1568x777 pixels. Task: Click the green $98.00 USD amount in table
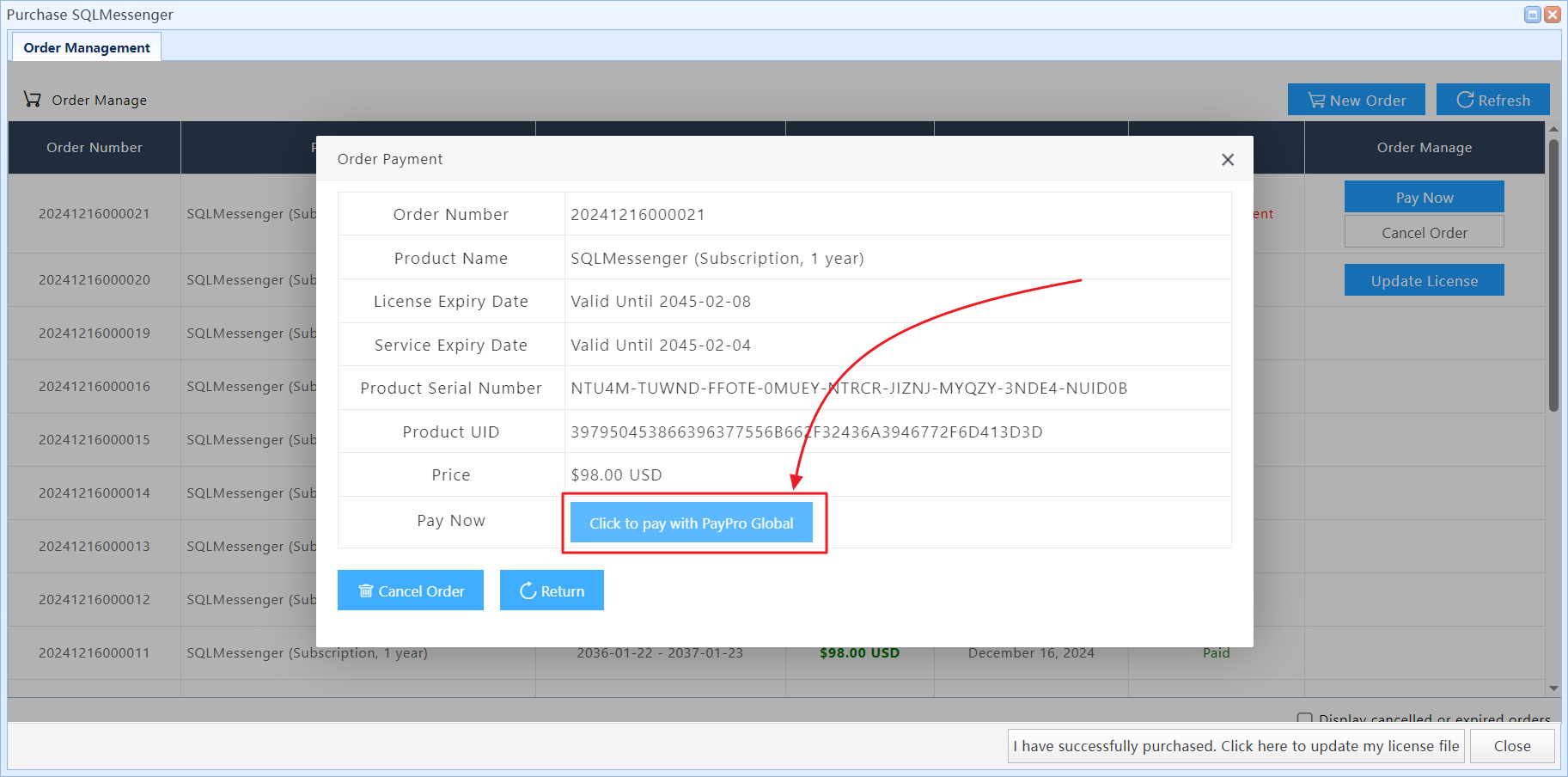(x=859, y=652)
